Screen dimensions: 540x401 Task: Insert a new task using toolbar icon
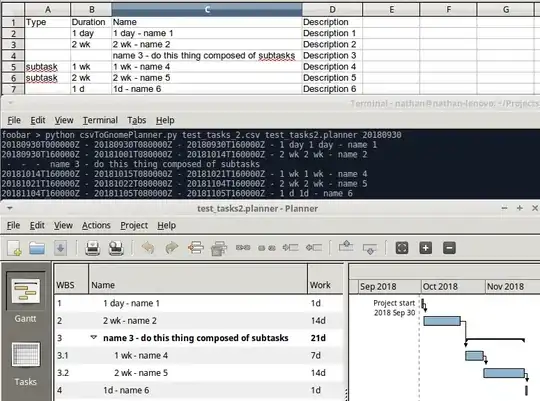[196, 248]
